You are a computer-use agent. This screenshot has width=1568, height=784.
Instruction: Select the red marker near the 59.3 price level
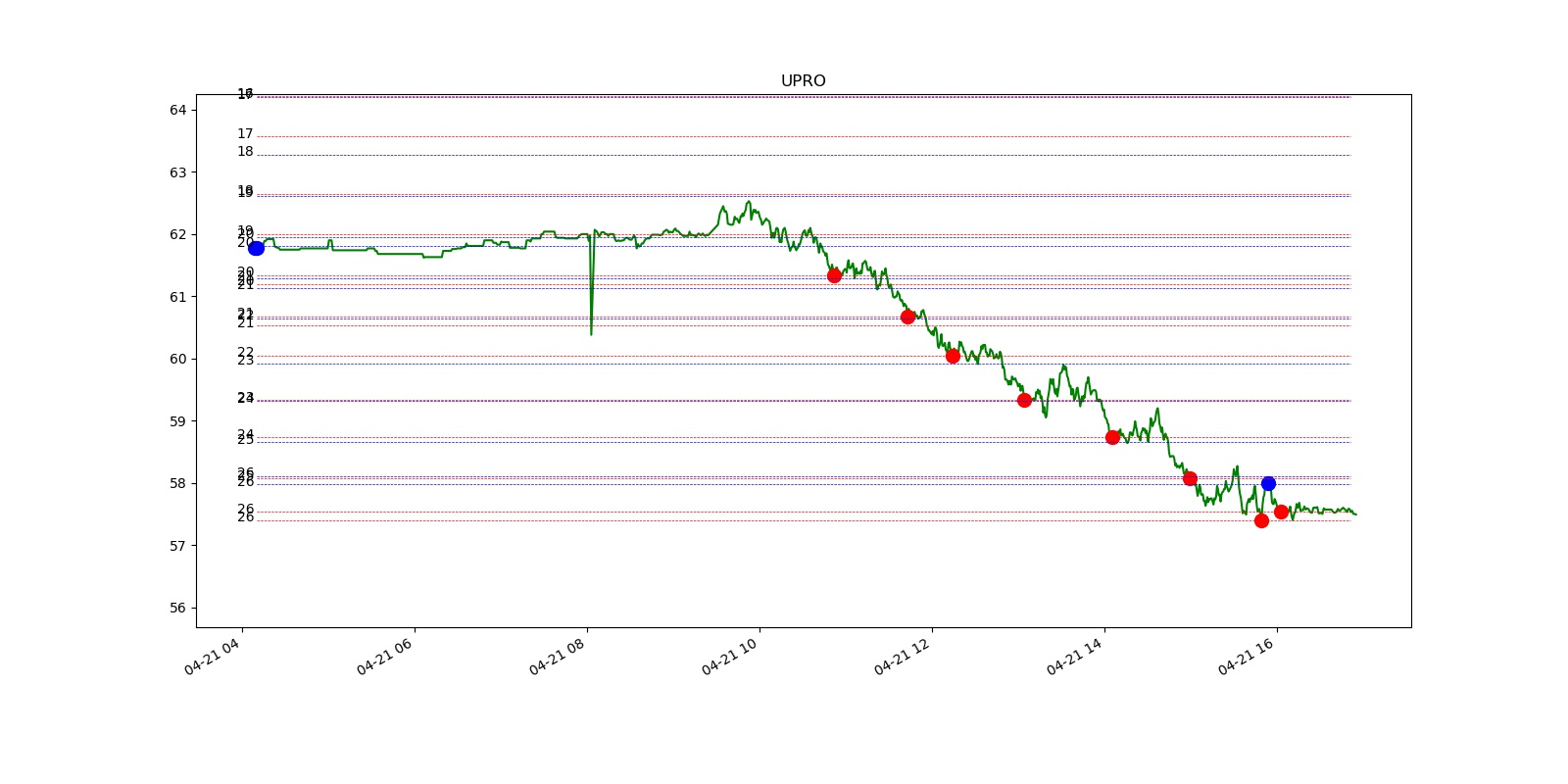point(1024,400)
